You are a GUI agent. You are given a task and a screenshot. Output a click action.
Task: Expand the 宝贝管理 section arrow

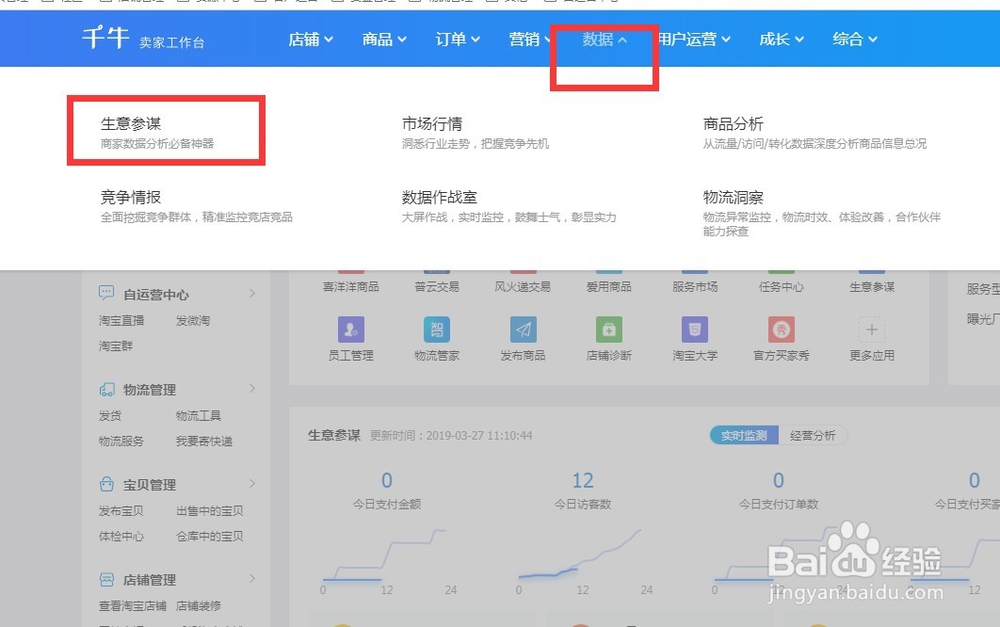(x=253, y=483)
